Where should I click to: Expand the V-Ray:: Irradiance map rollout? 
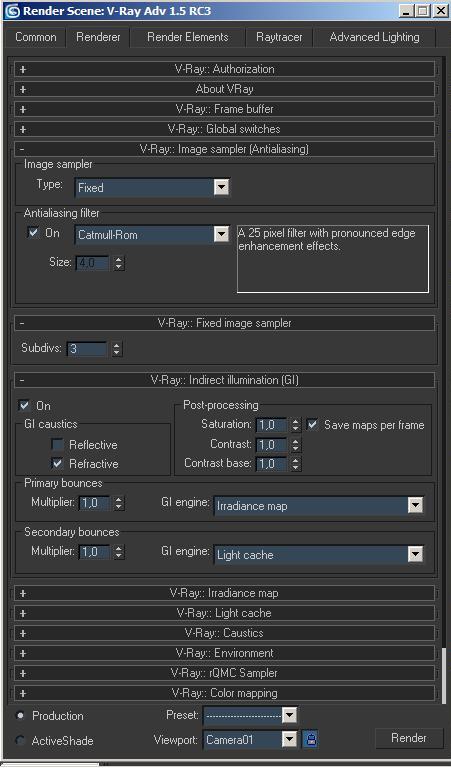click(x=224, y=593)
